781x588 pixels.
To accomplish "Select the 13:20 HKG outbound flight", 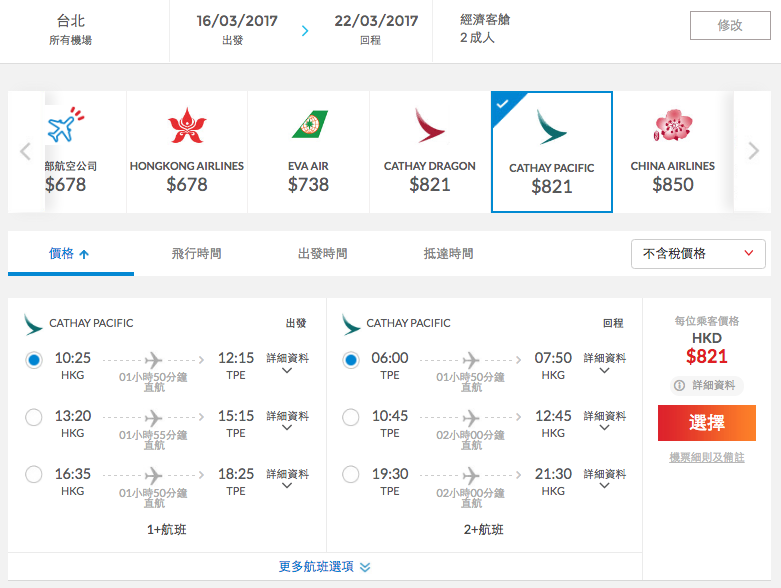I will pos(34,417).
